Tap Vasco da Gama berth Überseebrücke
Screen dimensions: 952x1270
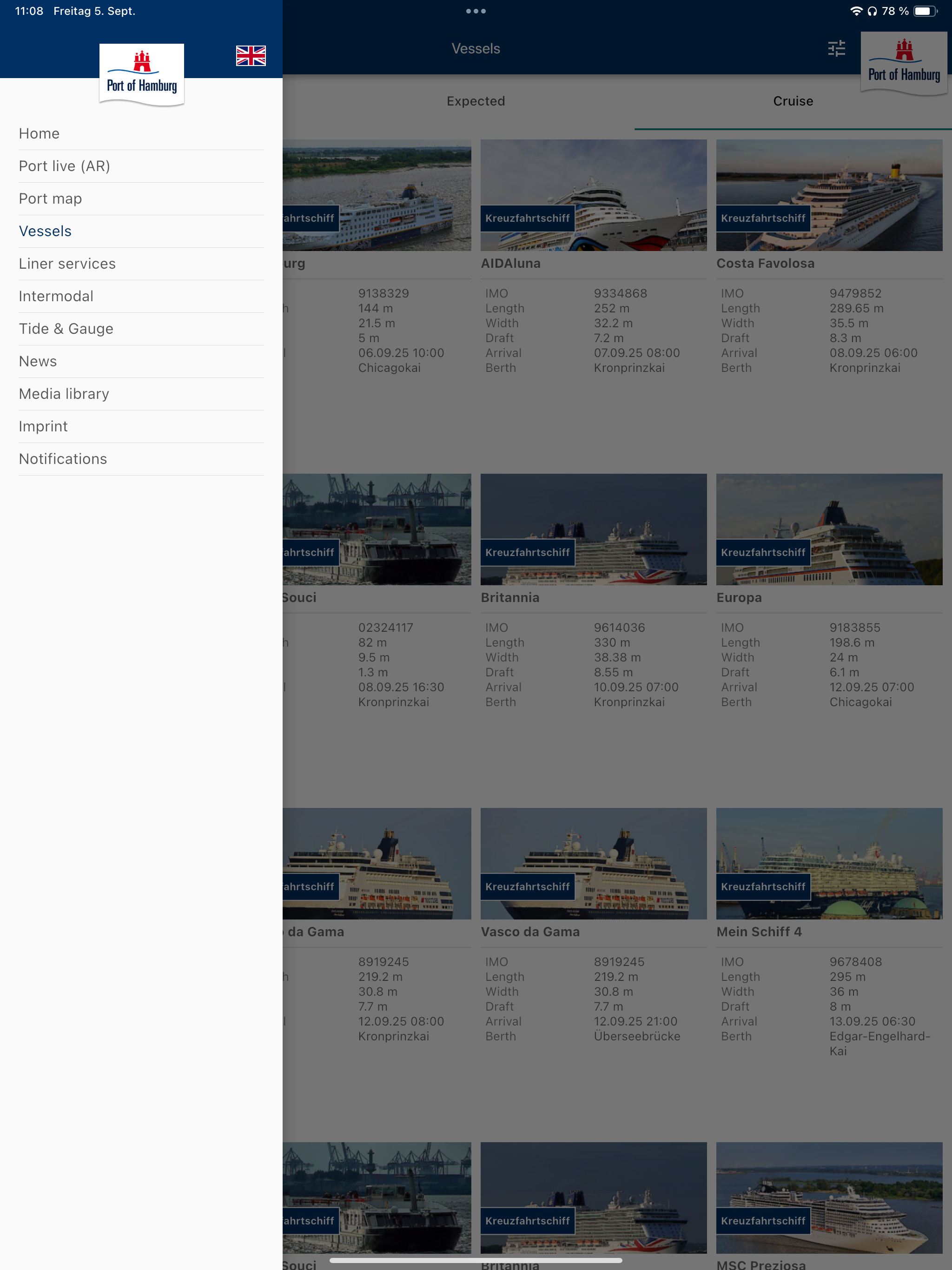tap(637, 1036)
